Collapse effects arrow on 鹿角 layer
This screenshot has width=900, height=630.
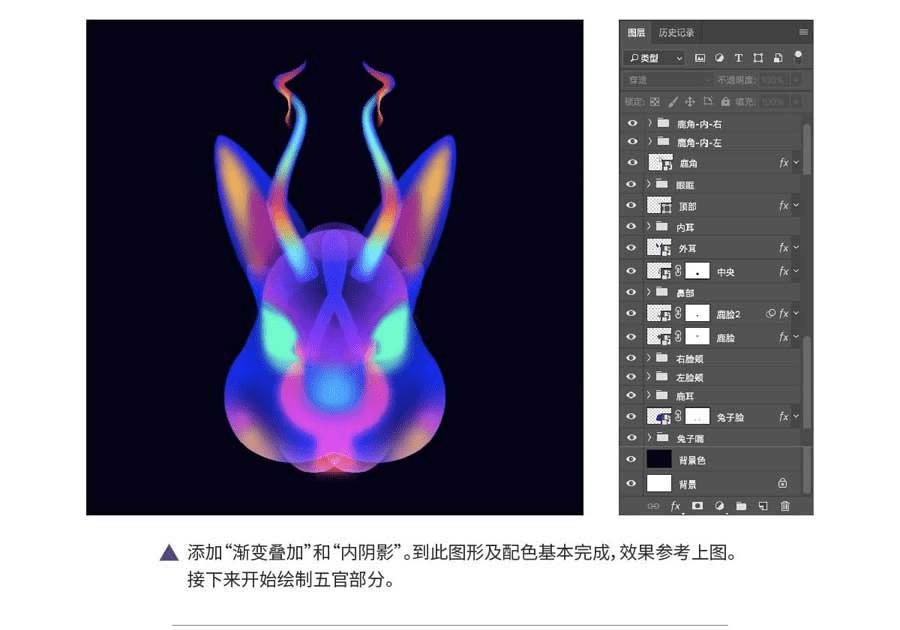[x=797, y=163]
